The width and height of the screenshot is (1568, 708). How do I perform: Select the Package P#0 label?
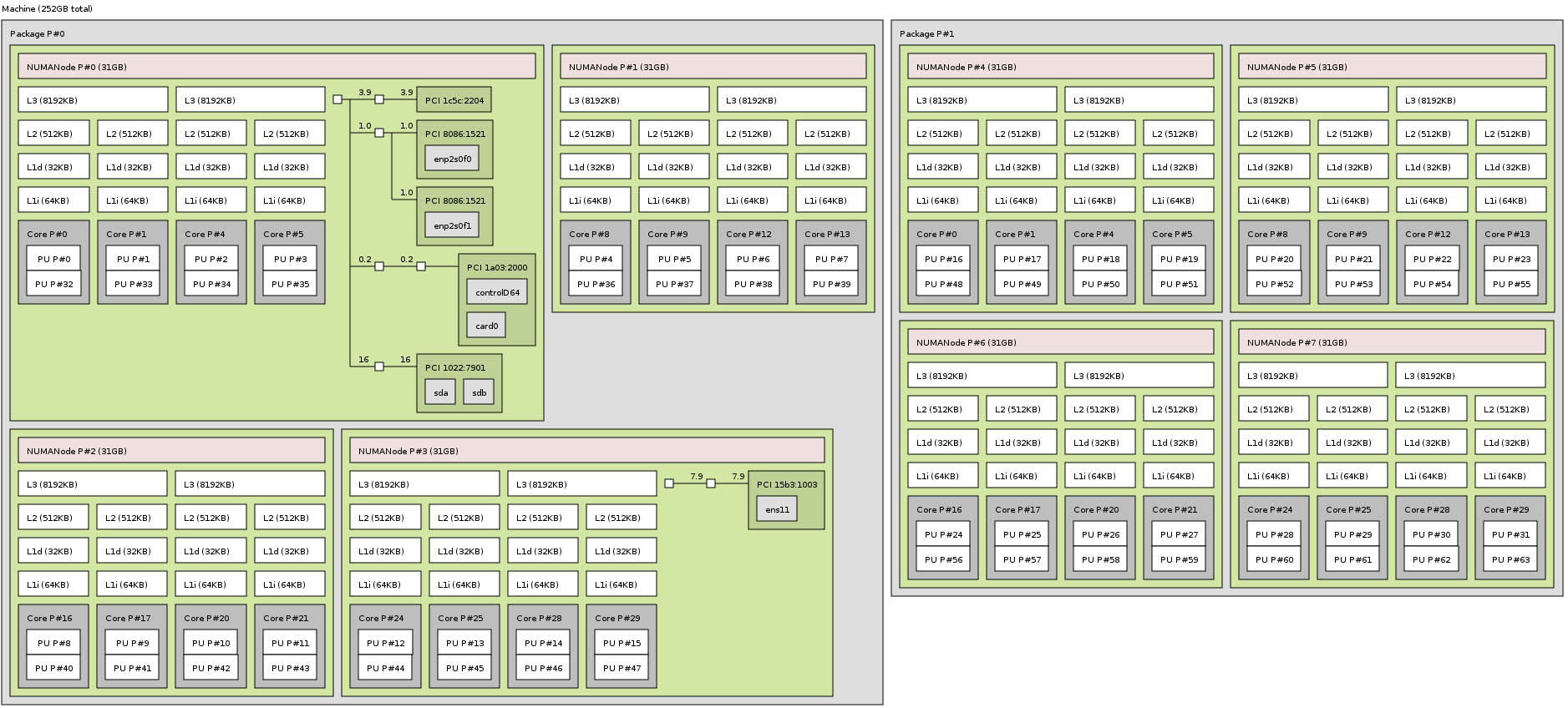coord(38,34)
